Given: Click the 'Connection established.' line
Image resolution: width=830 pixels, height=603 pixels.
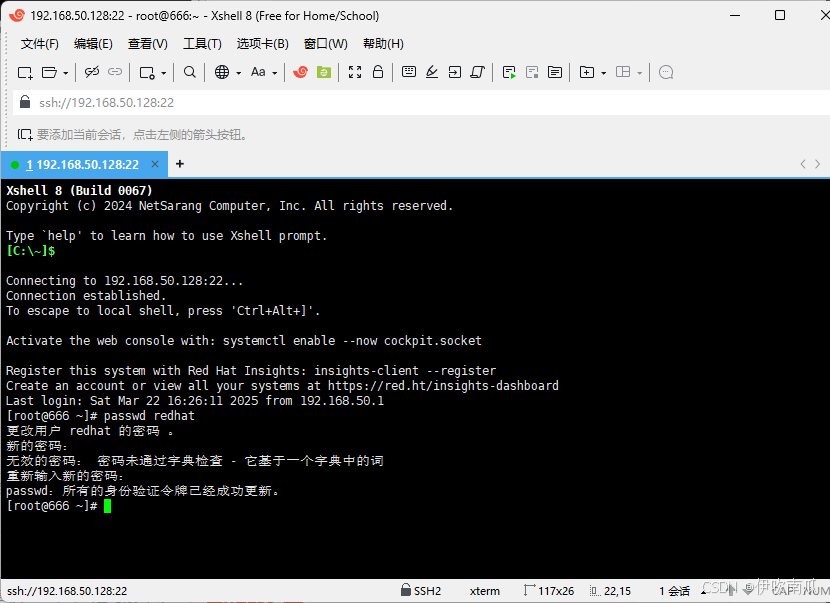Looking at the screenshot, I should click(86, 296).
